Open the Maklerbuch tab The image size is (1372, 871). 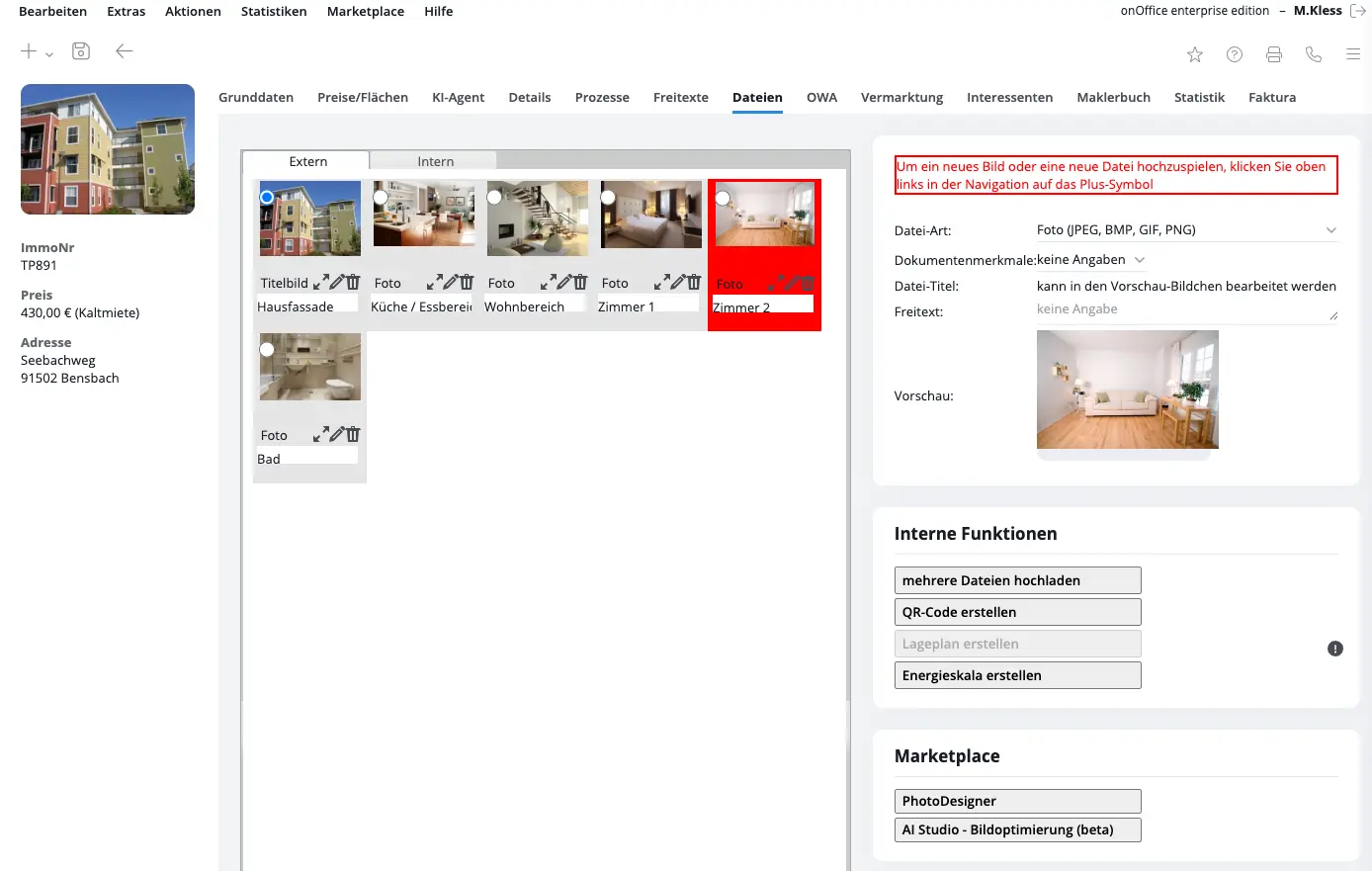pyautogui.click(x=1112, y=97)
